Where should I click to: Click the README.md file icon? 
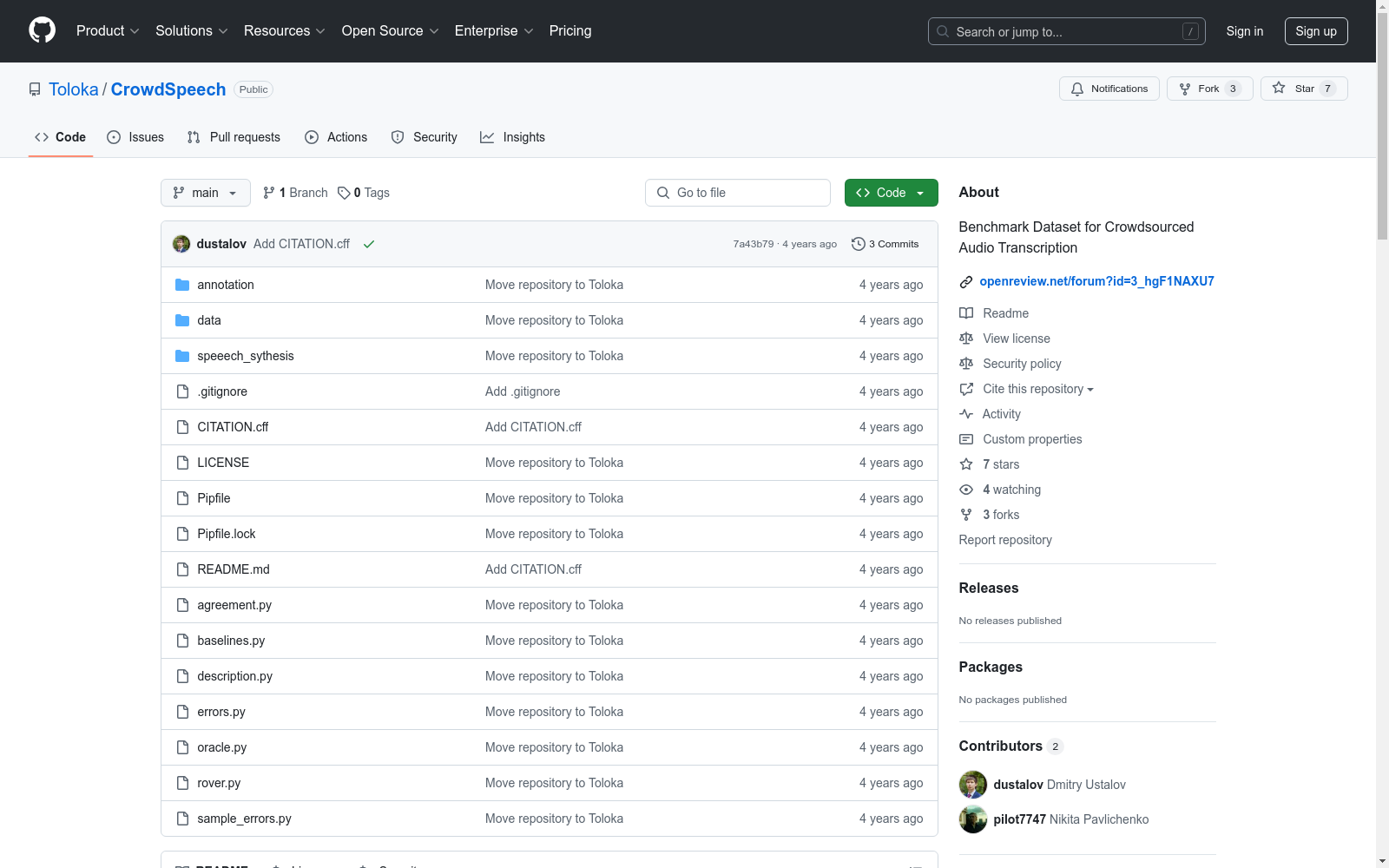tap(182, 569)
